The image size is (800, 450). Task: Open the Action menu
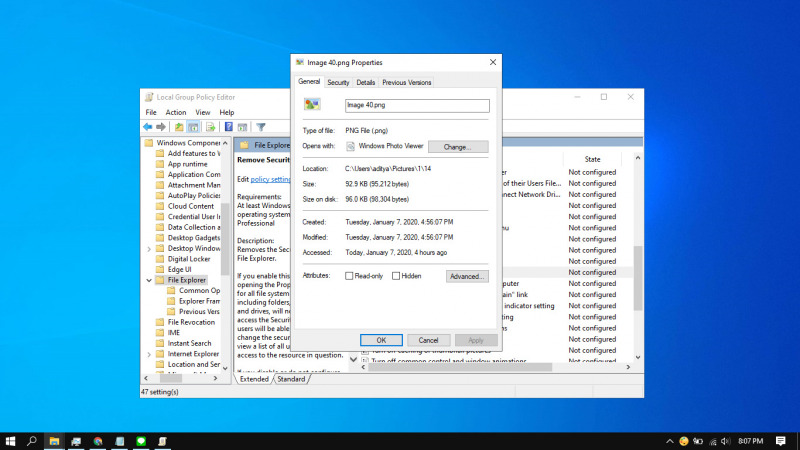pos(176,112)
